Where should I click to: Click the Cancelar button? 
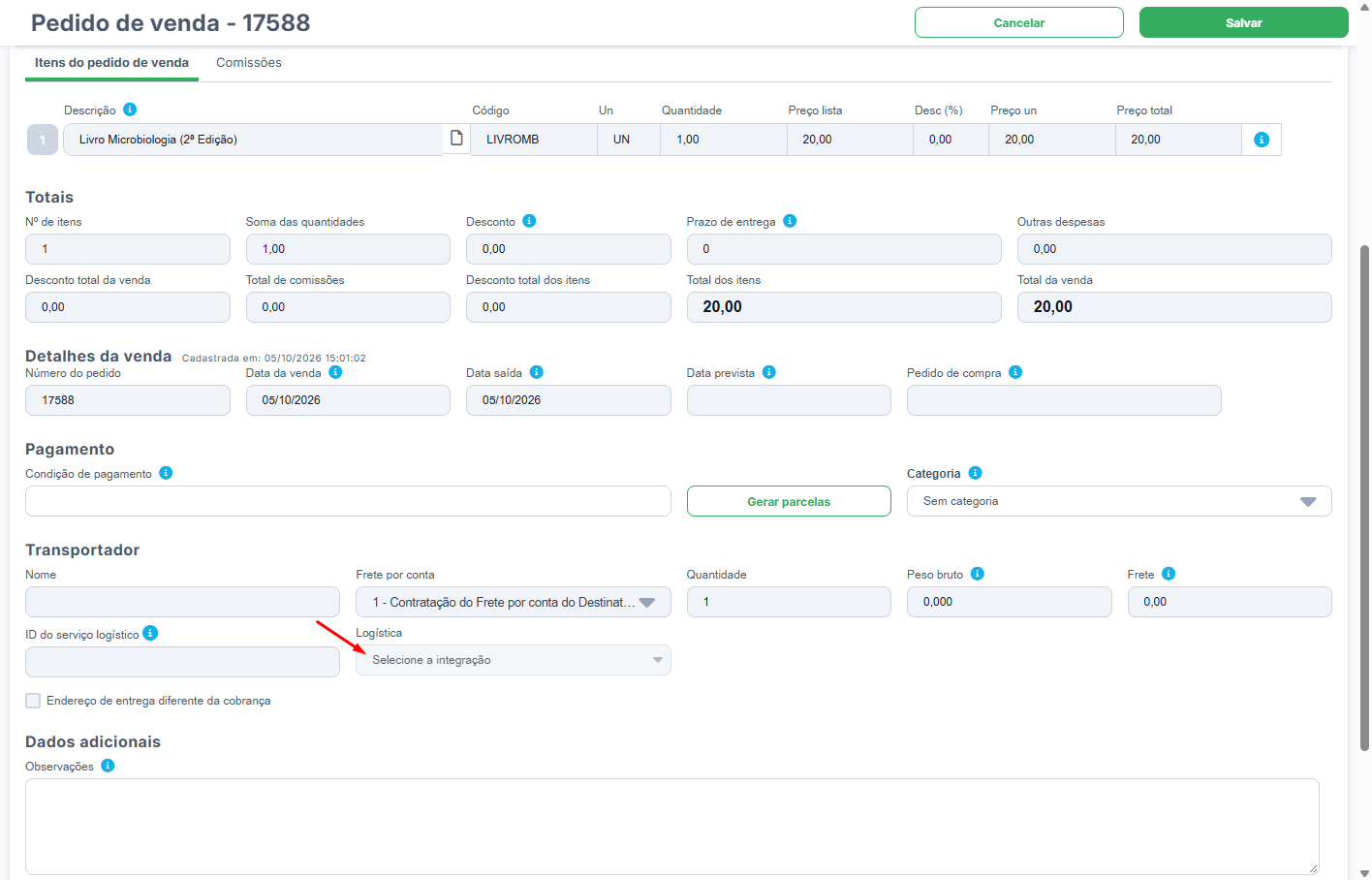click(1019, 22)
